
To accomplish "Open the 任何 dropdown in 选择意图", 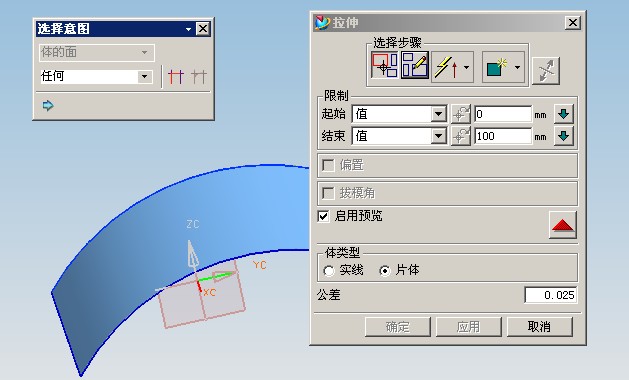I will [144, 76].
